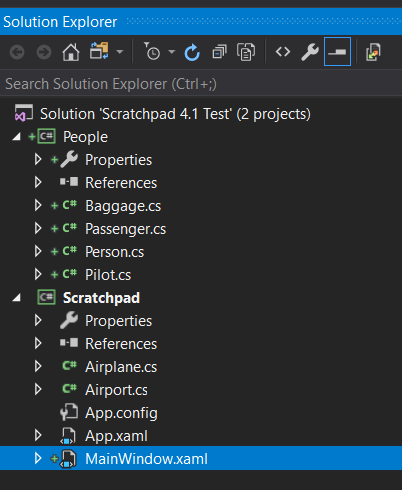
Task: Select the MainWindow.xaml file
Action: coord(147,459)
